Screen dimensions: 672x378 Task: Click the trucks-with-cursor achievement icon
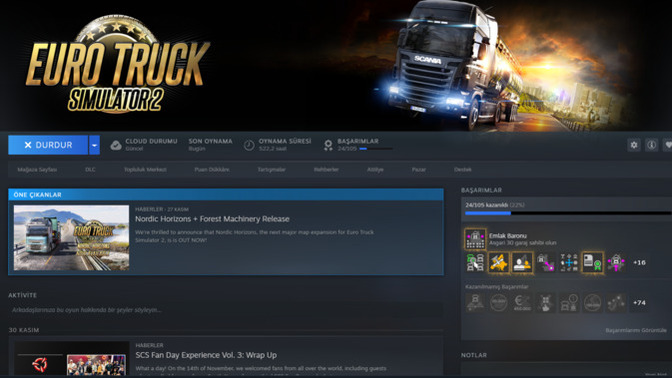pos(475,262)
